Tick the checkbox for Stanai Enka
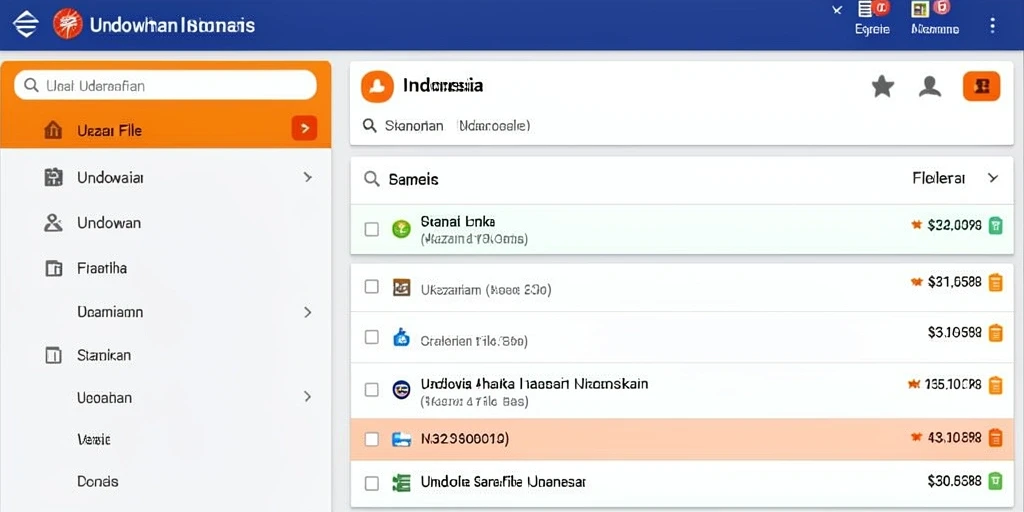This screenshot has height=512, width=1024. 372,229
